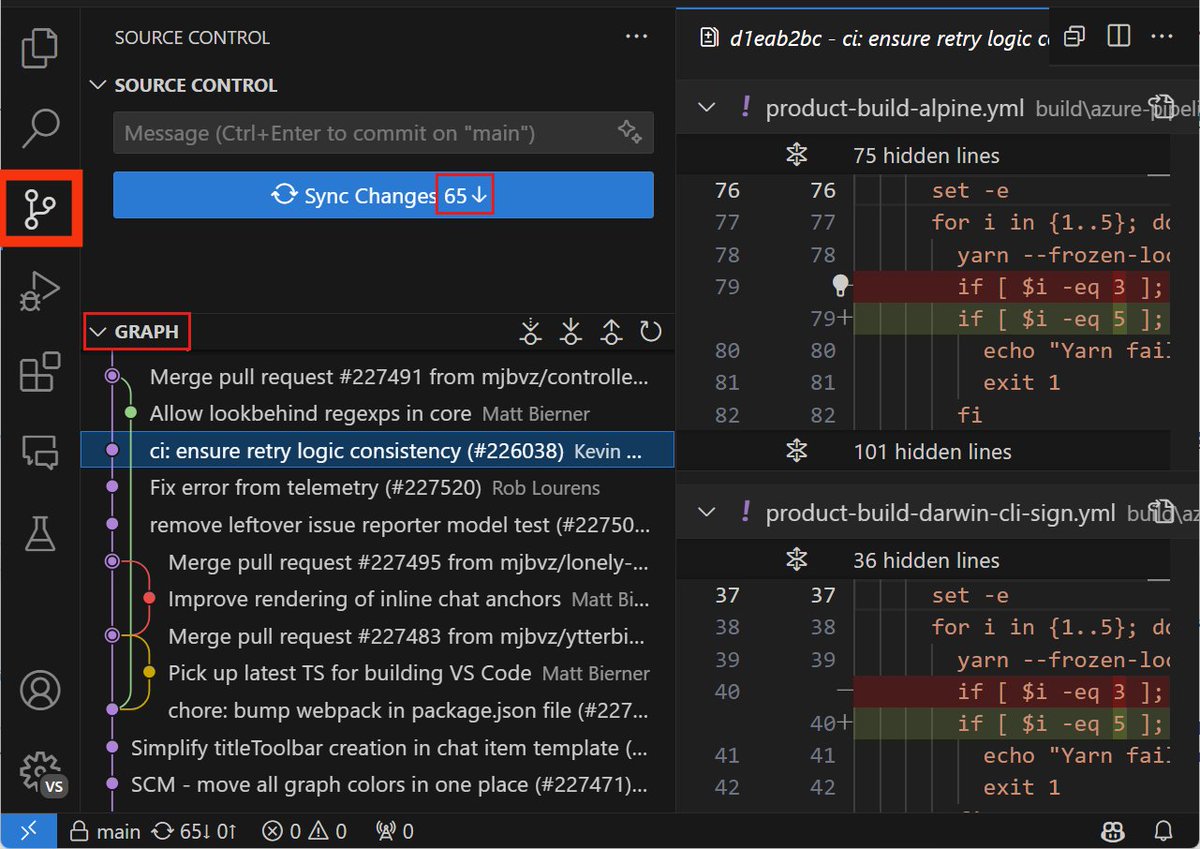The image size is (1200, 849).
Task: Click the Pull icon in Graph toolbar
Action: point(570,332)
